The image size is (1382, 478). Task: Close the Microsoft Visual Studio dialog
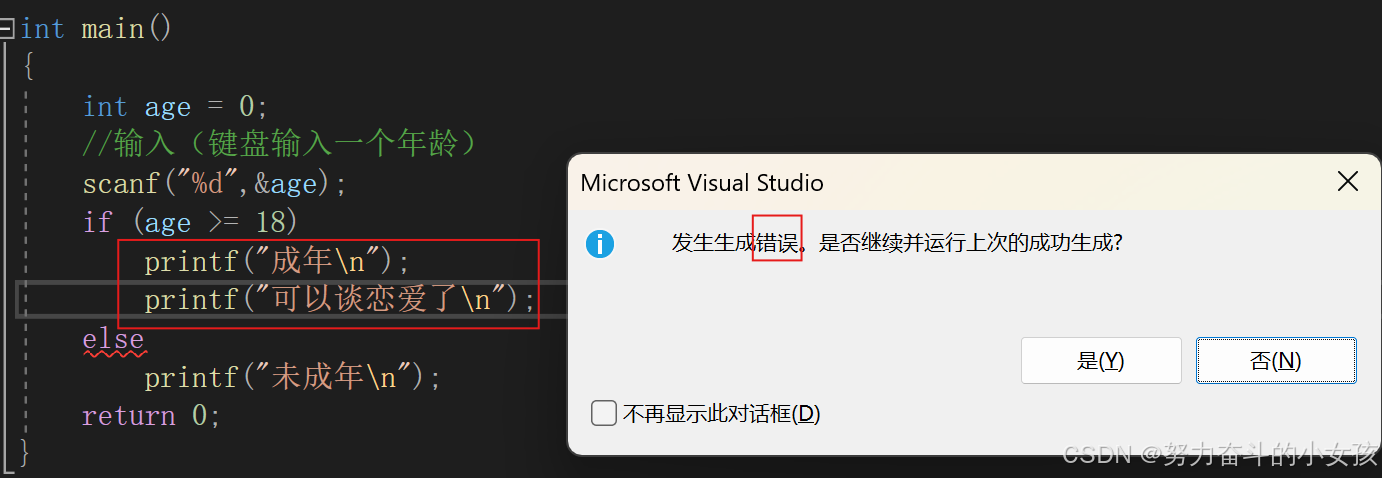(x=1348, y=182)
